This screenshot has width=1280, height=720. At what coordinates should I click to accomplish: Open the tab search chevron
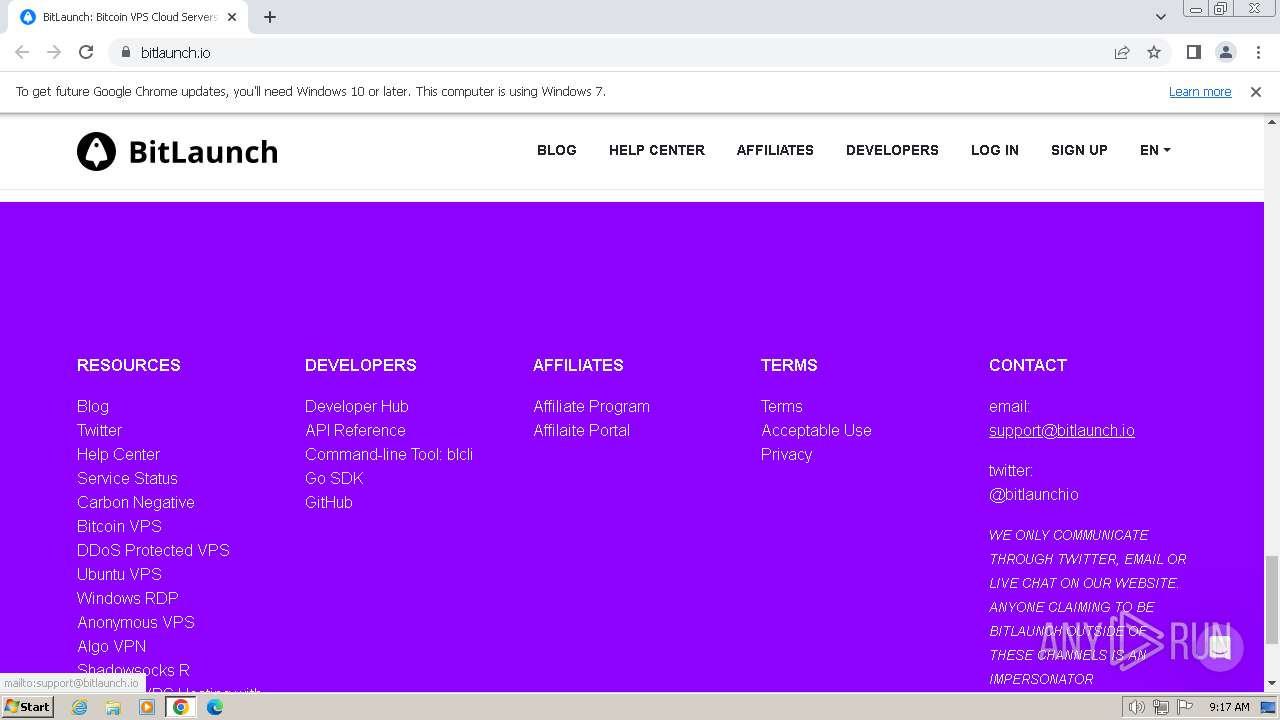(x=1160, y=17)
